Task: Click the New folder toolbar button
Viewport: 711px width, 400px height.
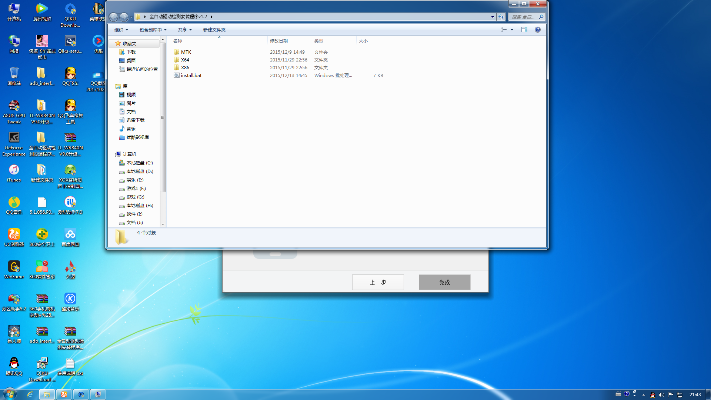Action: click(215, 31)
